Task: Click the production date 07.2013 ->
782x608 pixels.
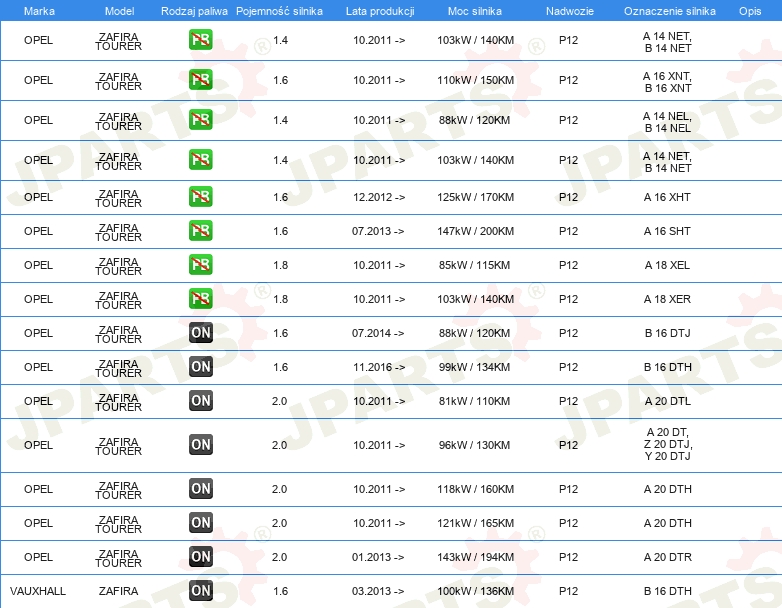Action: point(378,231)
